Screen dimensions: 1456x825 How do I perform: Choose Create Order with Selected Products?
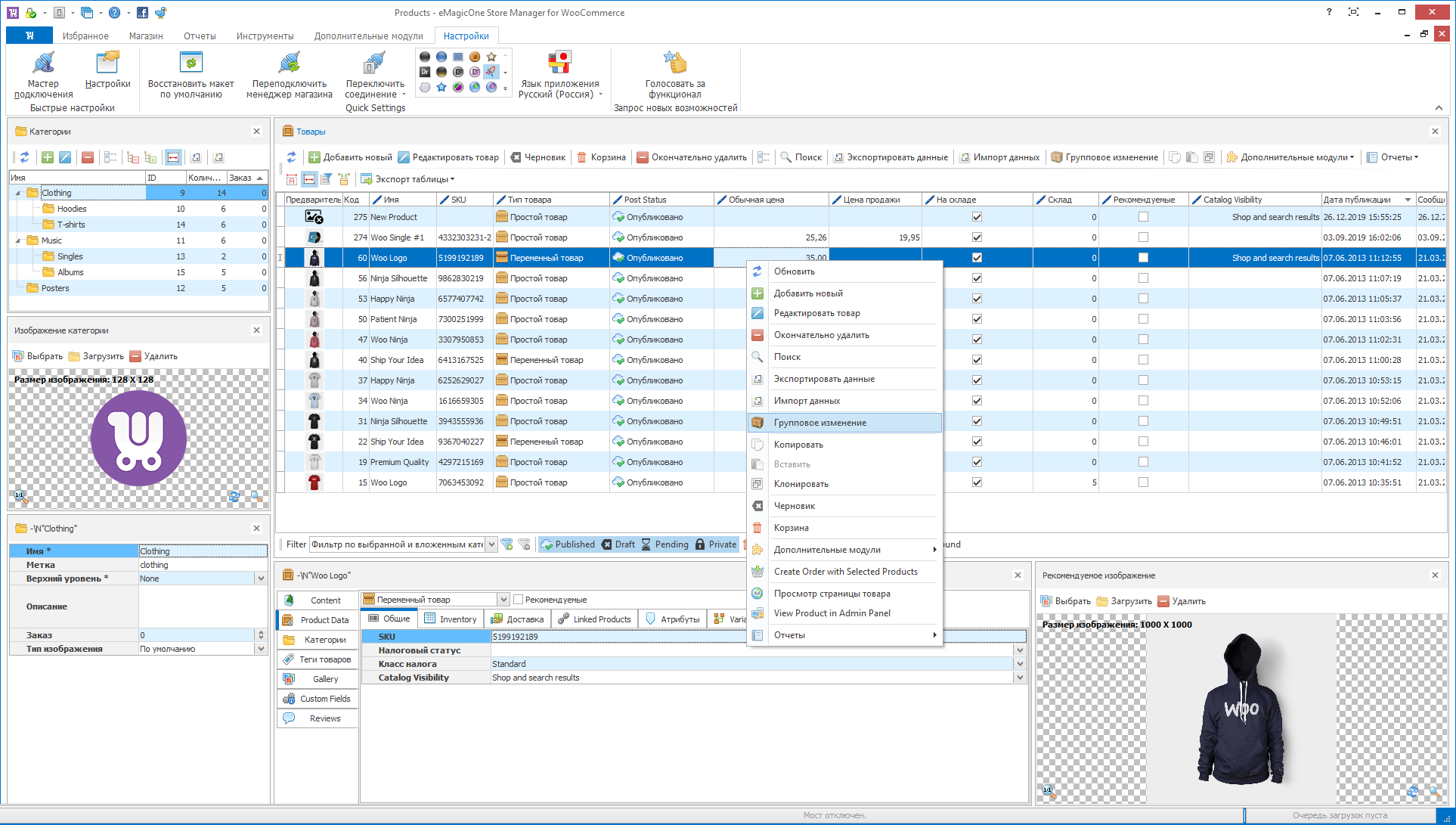(x=844, y=572)
